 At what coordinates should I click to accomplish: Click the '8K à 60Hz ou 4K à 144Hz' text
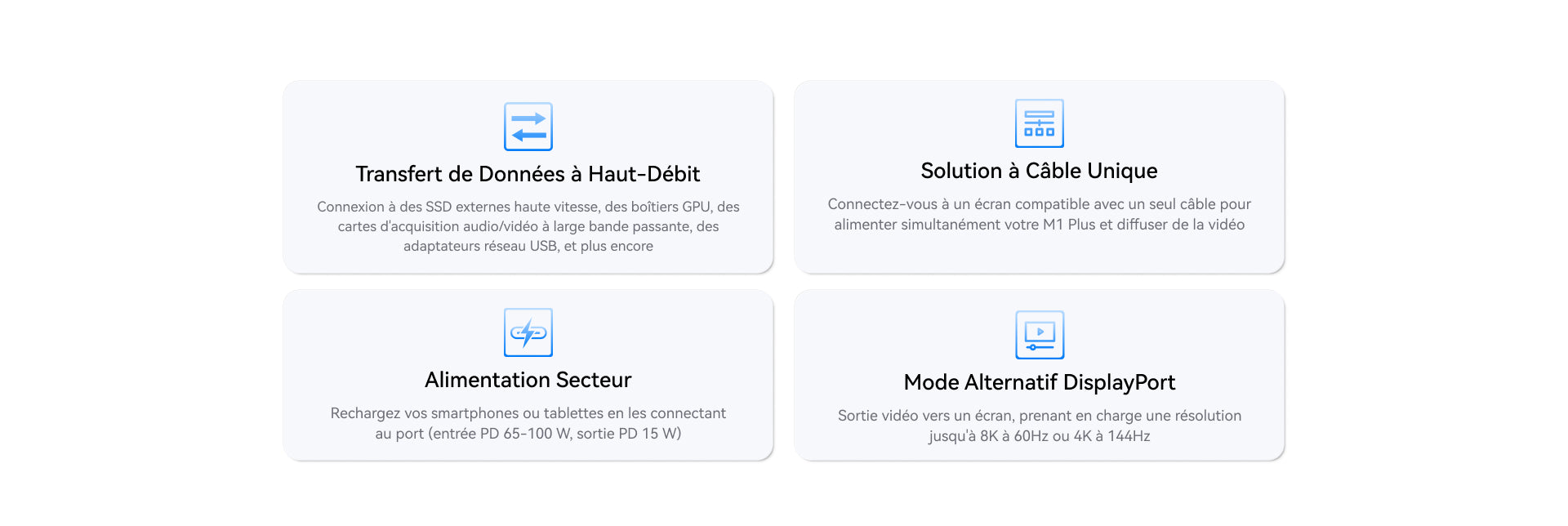tap(1039, 436)
